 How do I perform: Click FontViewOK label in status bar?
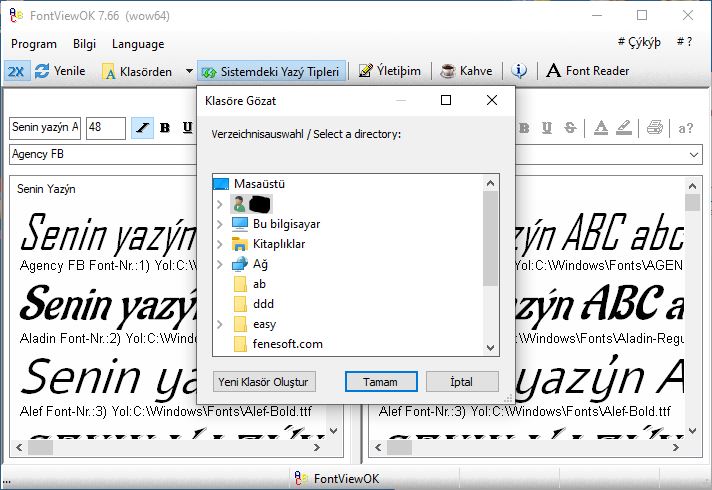346,479
